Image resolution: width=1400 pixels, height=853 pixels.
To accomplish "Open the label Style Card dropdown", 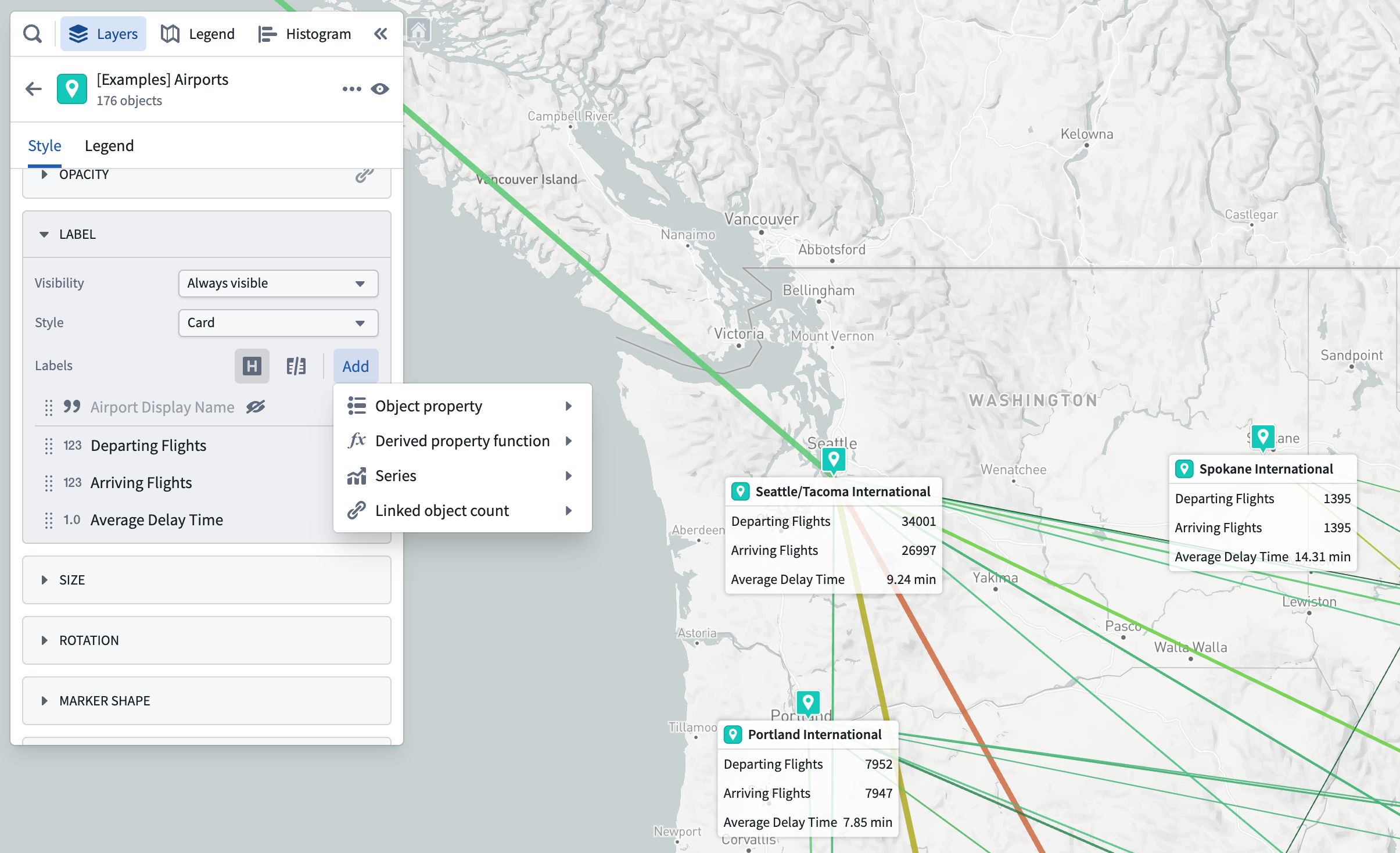I will (x=278, y=322).
